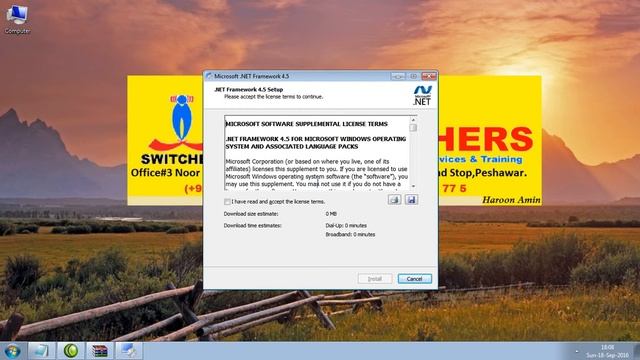This screenshot has height=360, width=640.
Task: Click the green circle taskbar application icon
Action: pos(71,351)
